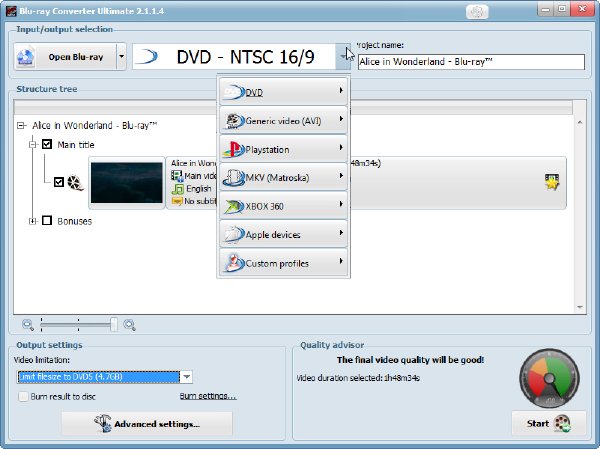This screenshot has width=600, height=449.
Task: Expand the Bonuses tree node
Action: [x=33, y=221]
